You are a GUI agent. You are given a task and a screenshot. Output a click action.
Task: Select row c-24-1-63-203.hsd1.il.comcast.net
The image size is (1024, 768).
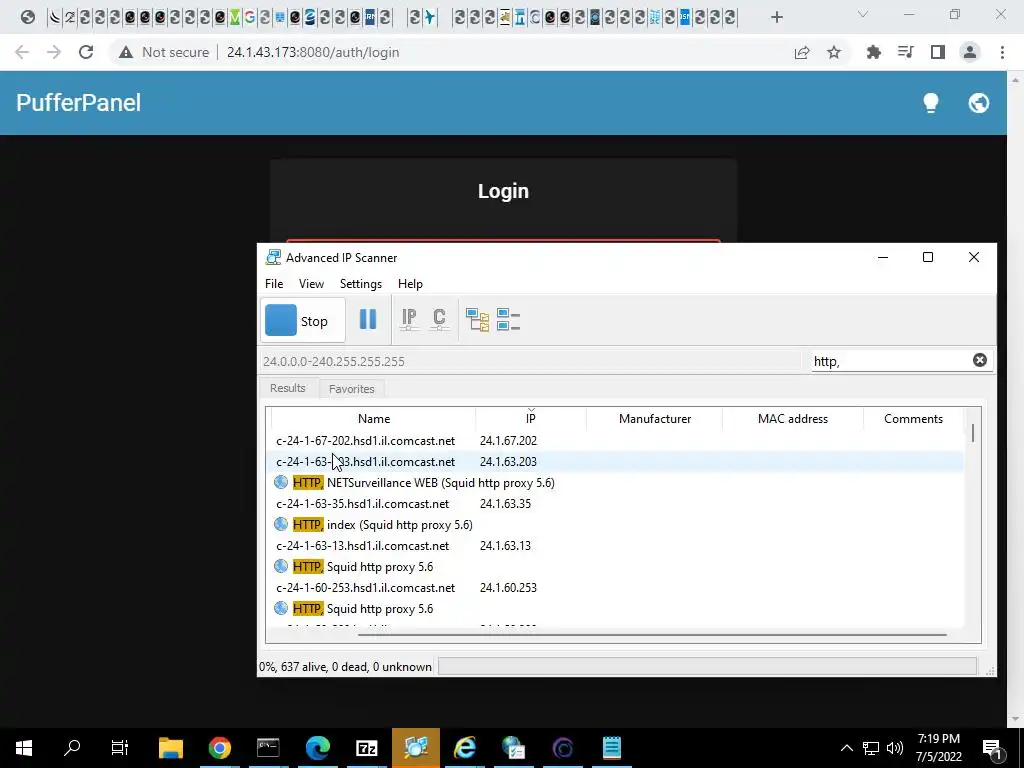[617, 462]
